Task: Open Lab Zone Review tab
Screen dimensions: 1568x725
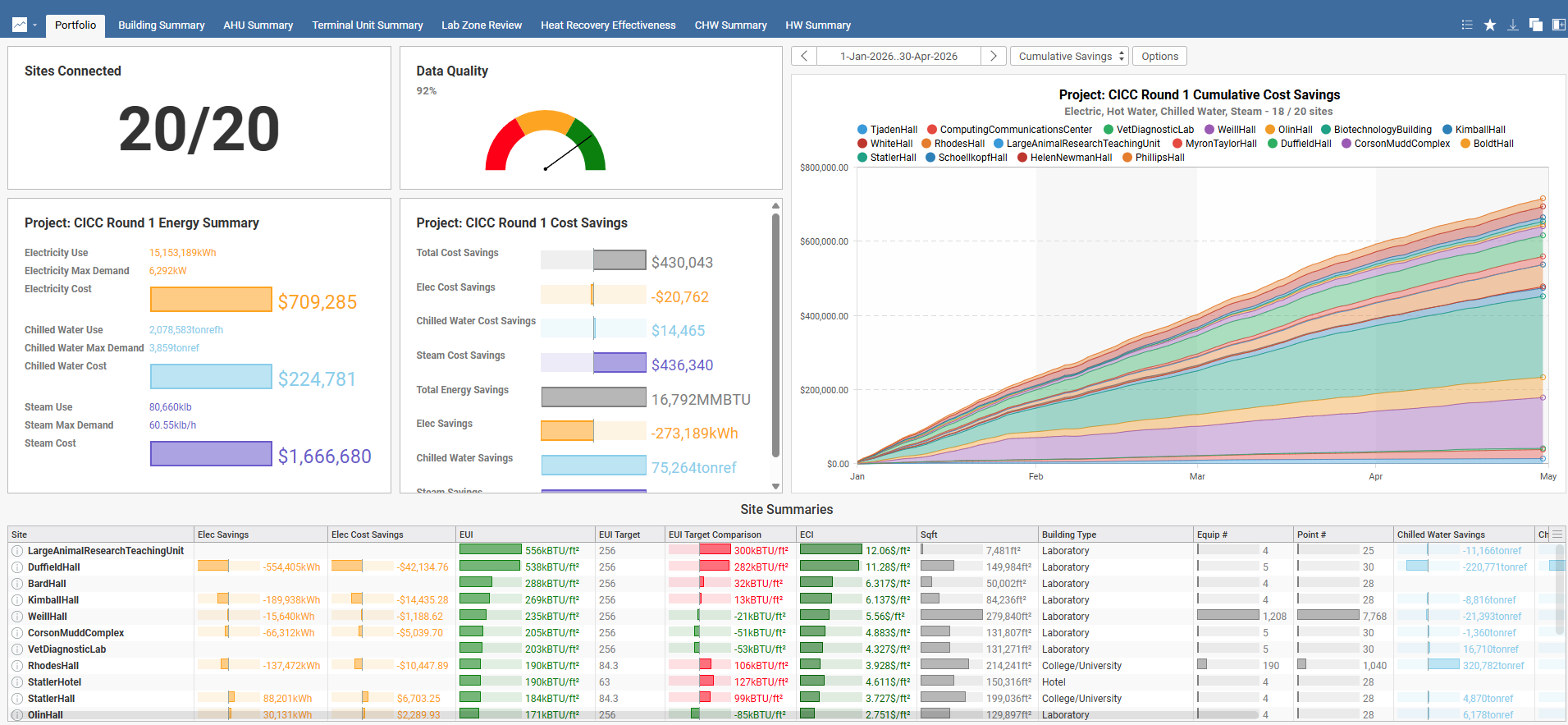Action: click(x=482, y=25)
